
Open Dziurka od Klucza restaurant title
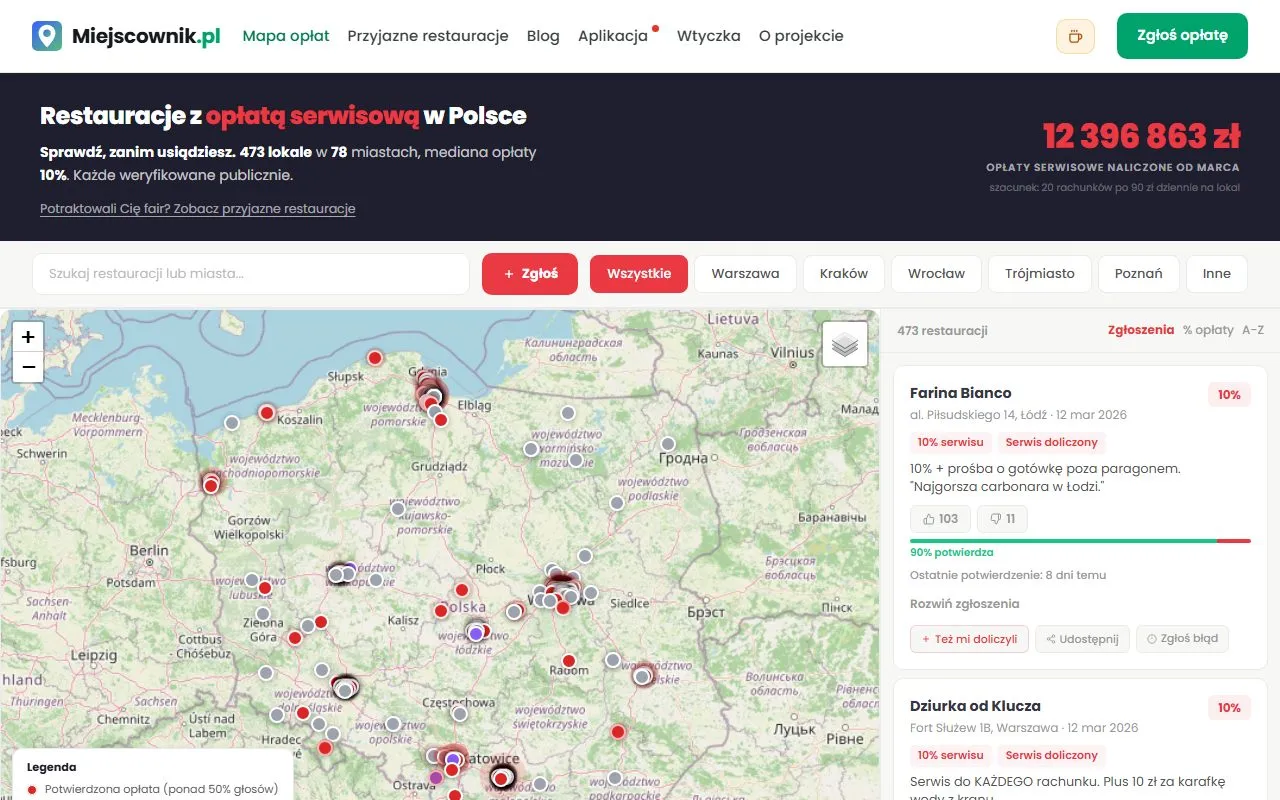click(975, 706)
